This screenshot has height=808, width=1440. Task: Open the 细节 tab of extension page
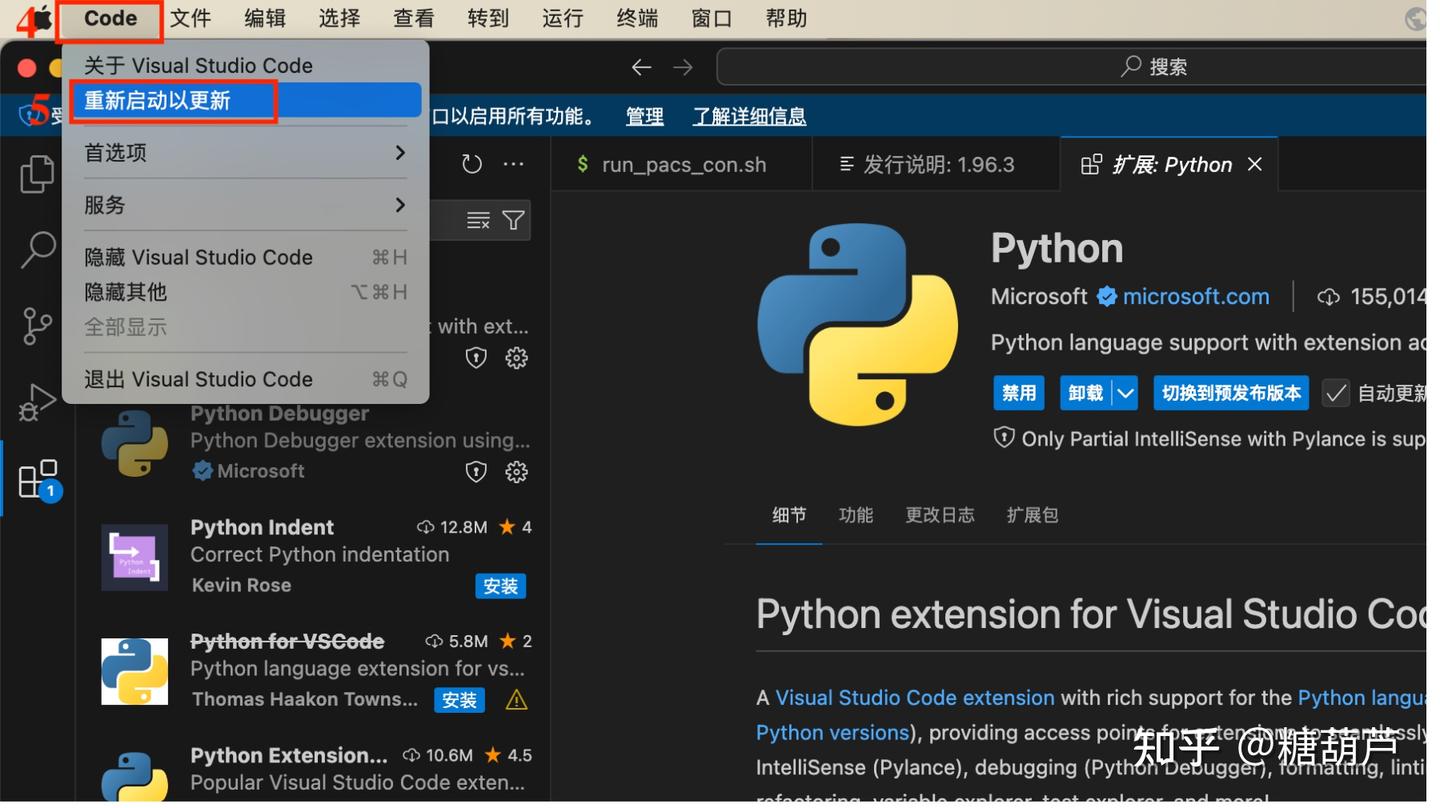pyautogui.click(x=789, y=515)
